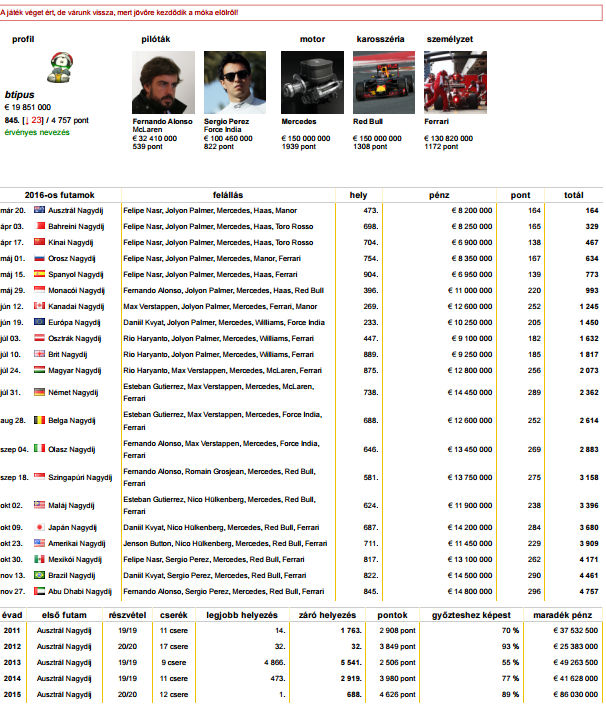Click the EU flag beside Európa Nagydíj
This screenshot has height=711, width=606.
pos(39,322)
